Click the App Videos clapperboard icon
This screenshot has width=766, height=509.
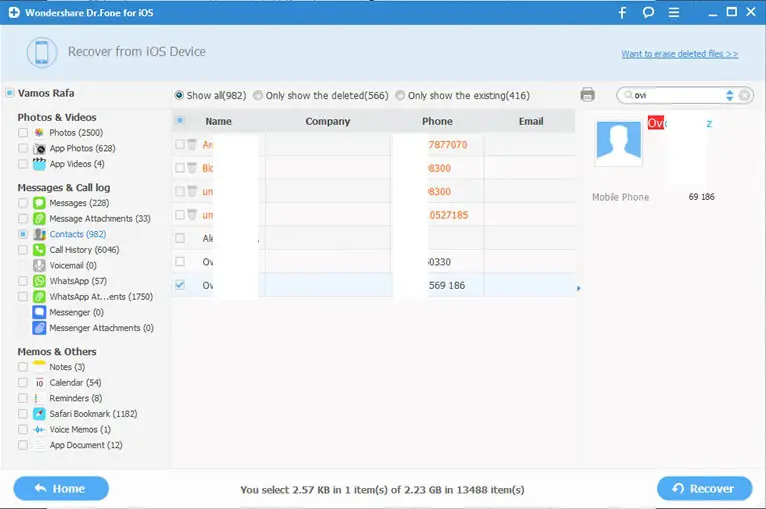(x=39, y=164)
